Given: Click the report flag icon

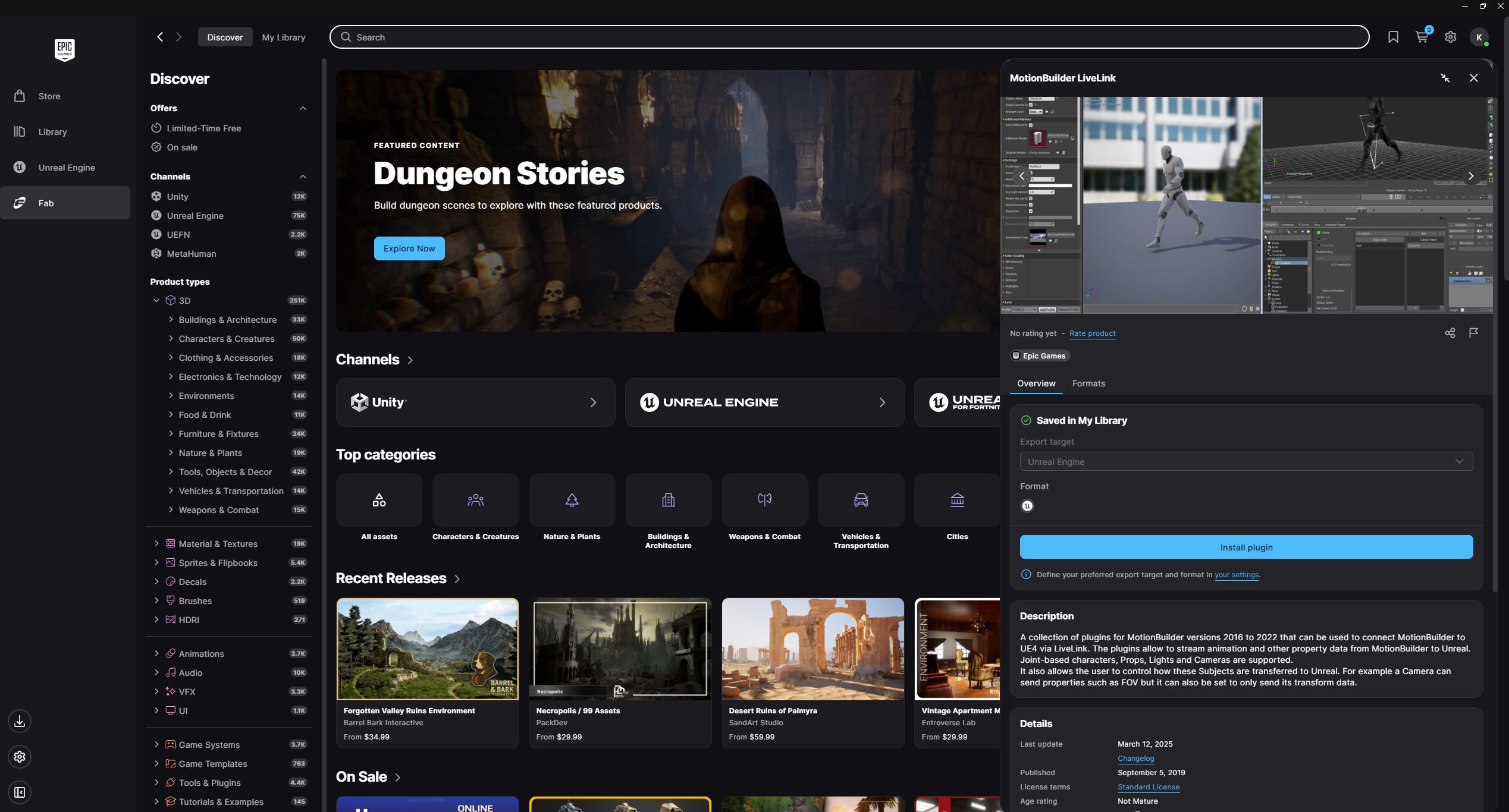Looking at the screenshot, I should pyautogui.click(x=1473, y=333).
